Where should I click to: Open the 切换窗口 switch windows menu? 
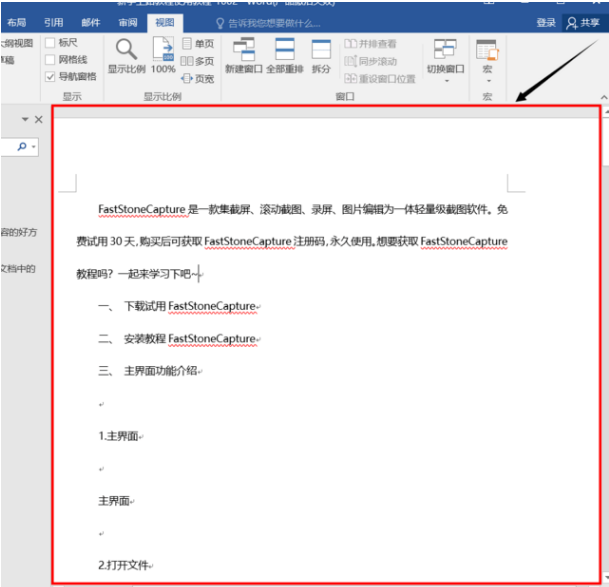pyautogui.click(x=445, y=61)
